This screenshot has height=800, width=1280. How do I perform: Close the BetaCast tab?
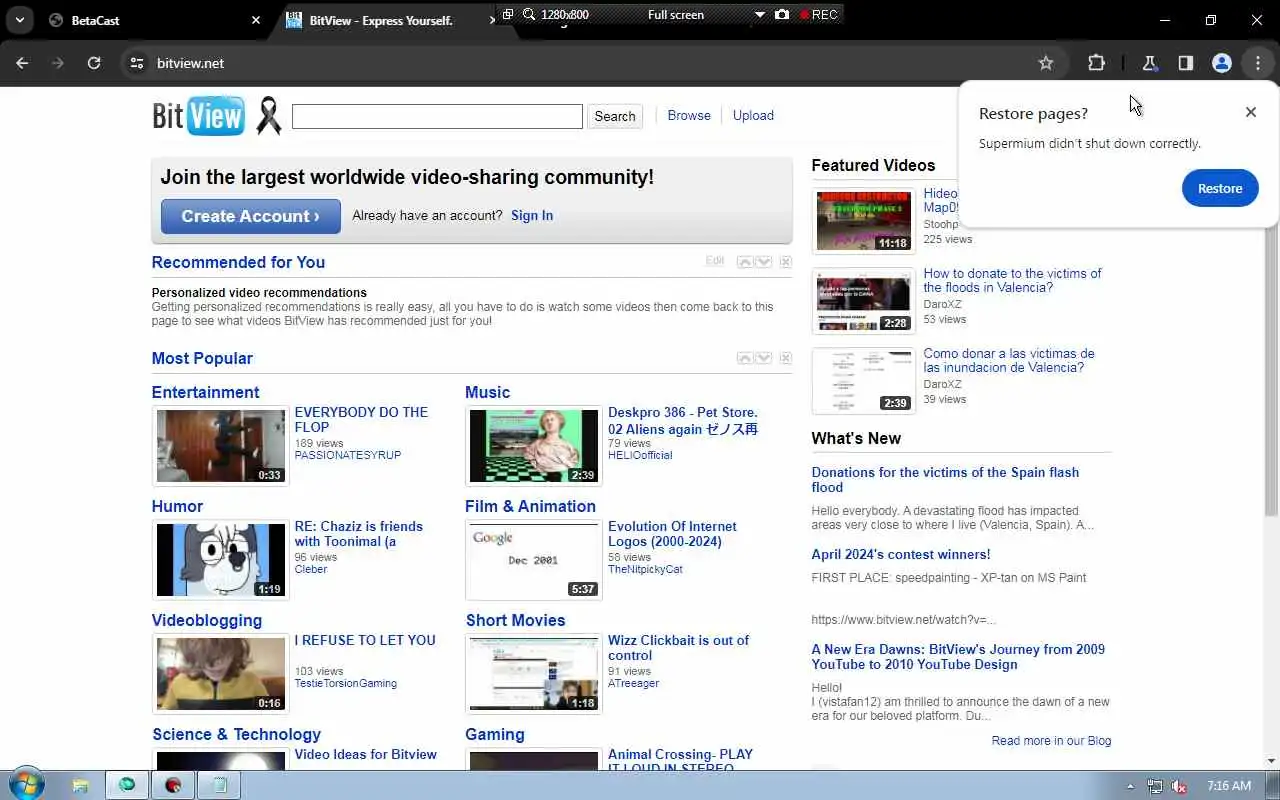pyautogui.click(x=256, y=20)
